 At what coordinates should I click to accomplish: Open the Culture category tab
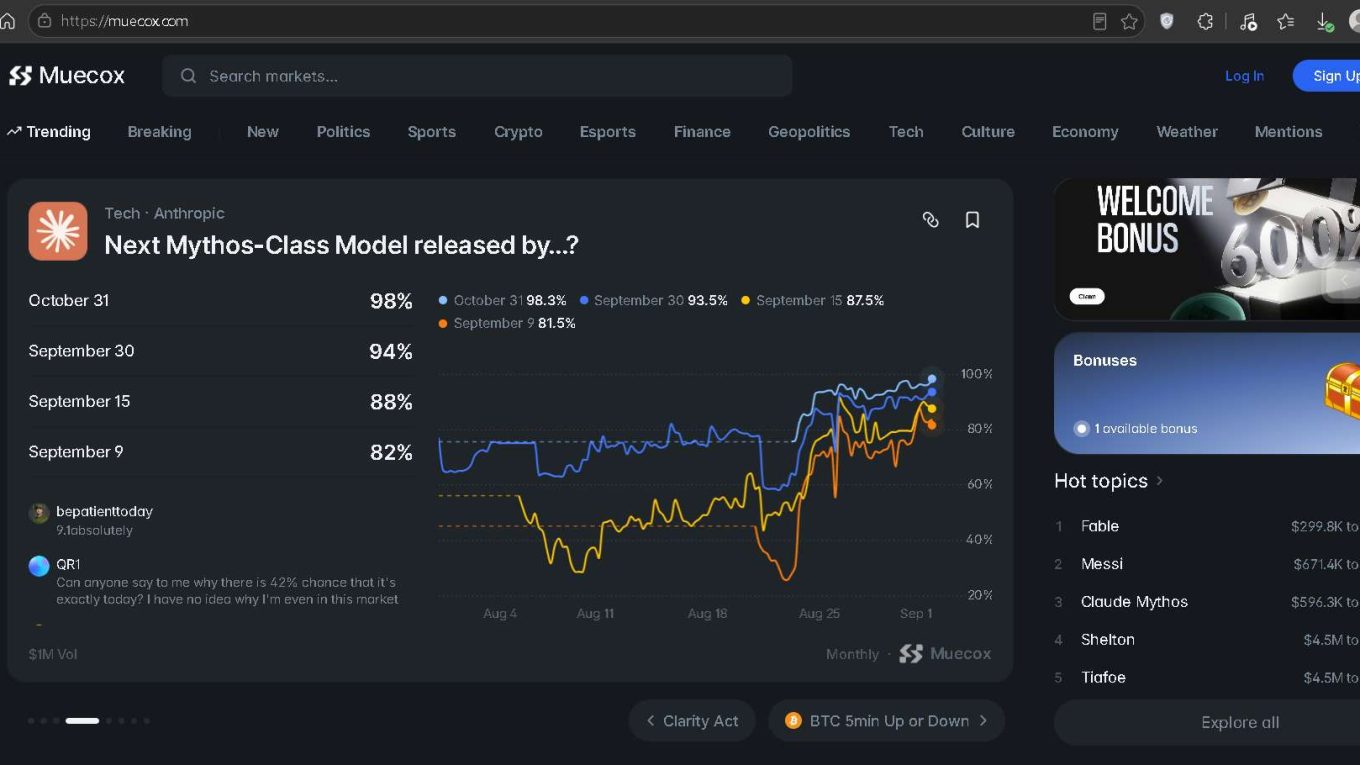988,132
